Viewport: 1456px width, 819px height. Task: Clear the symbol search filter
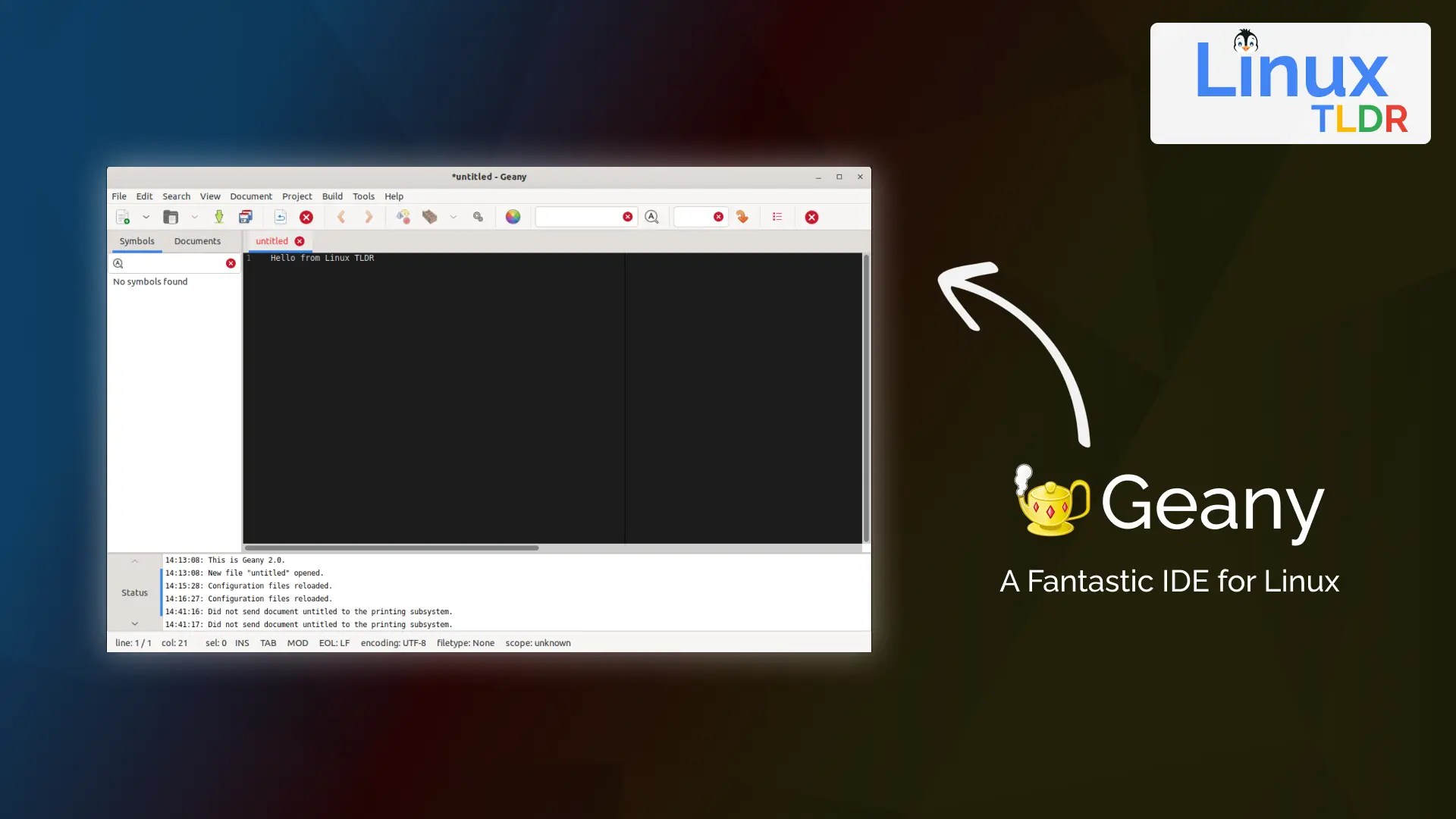click(x=231, y=263)
